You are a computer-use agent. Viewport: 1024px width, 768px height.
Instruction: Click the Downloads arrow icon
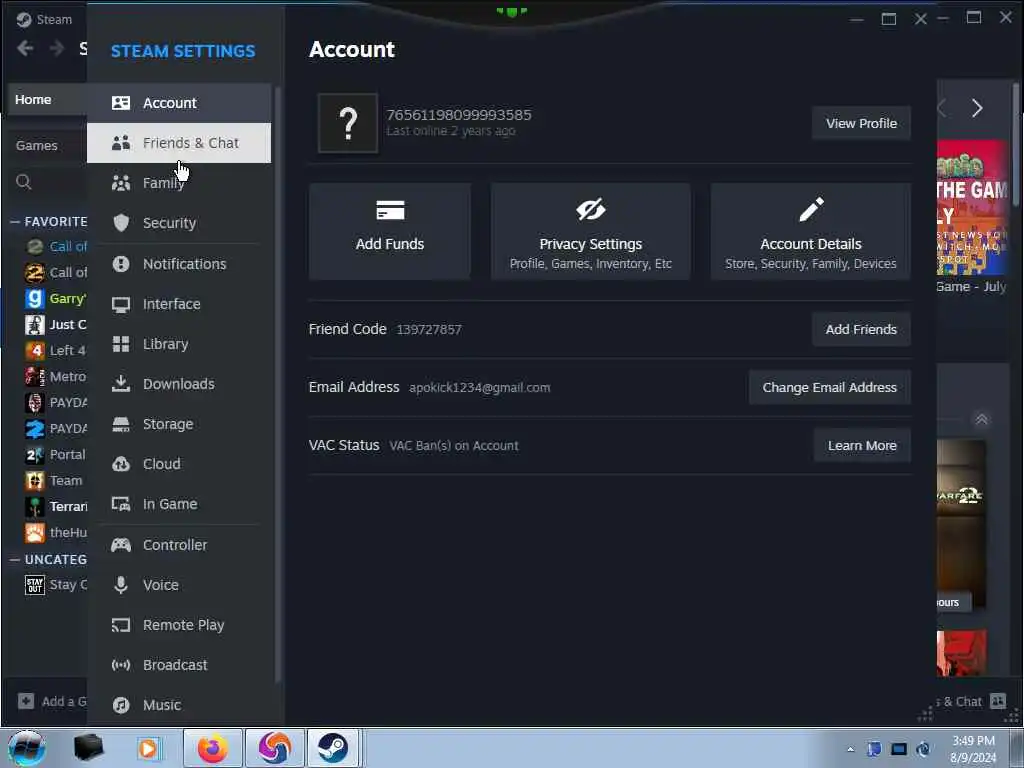point(121,383)
